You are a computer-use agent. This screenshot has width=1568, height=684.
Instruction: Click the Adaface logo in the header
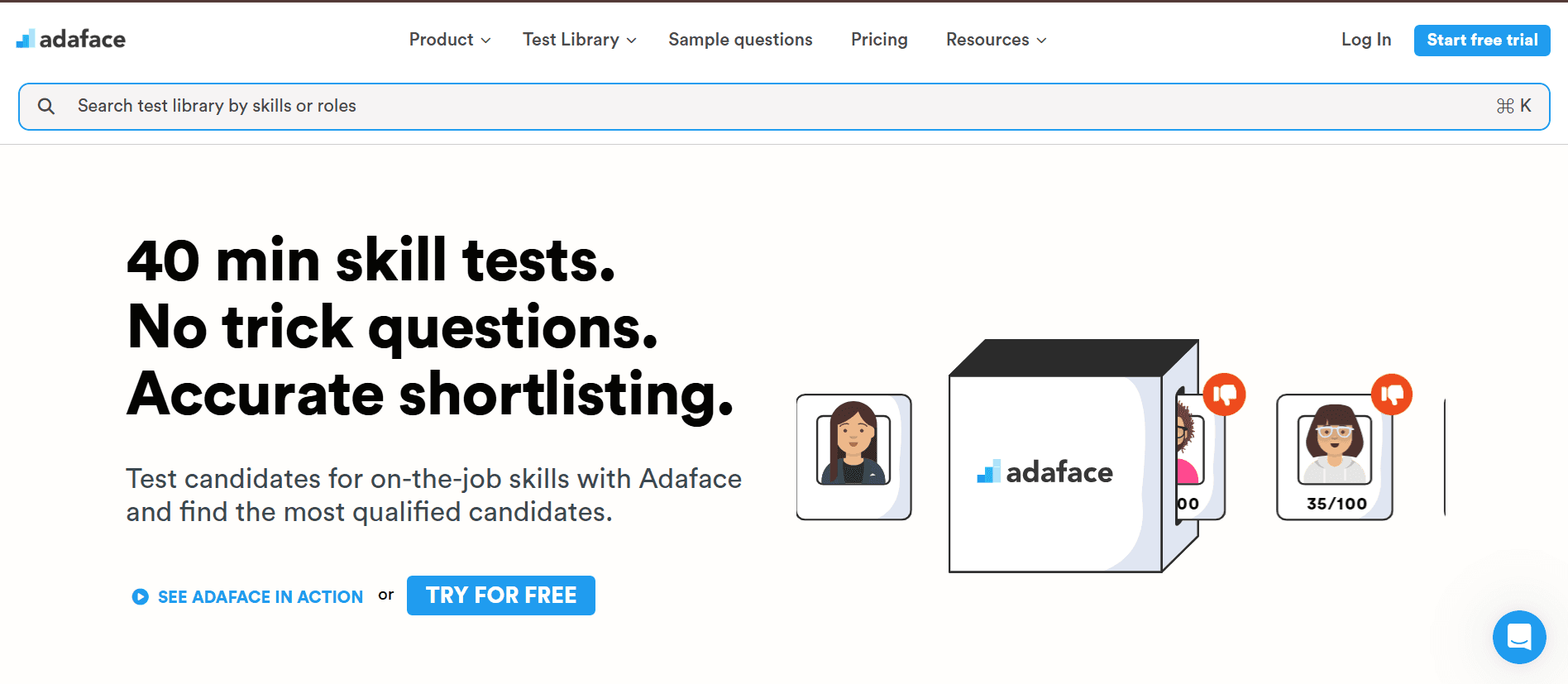point(71,39)
